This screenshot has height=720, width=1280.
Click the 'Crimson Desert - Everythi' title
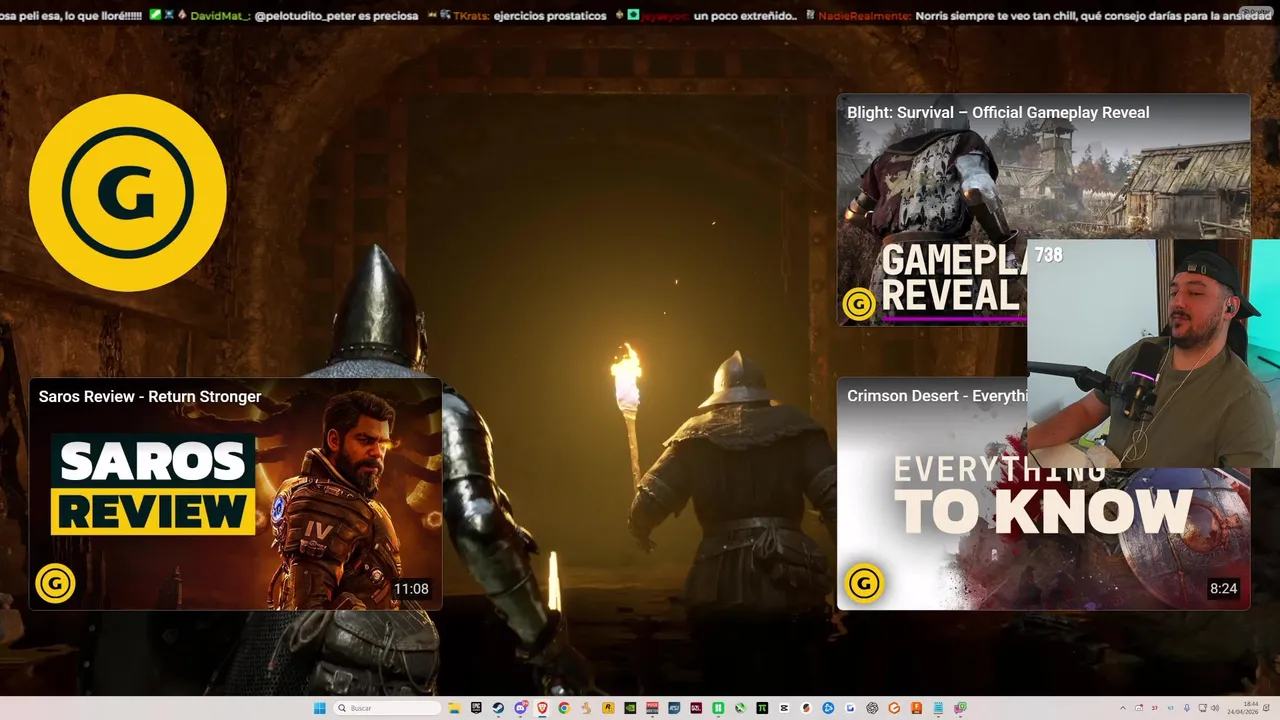937,396
